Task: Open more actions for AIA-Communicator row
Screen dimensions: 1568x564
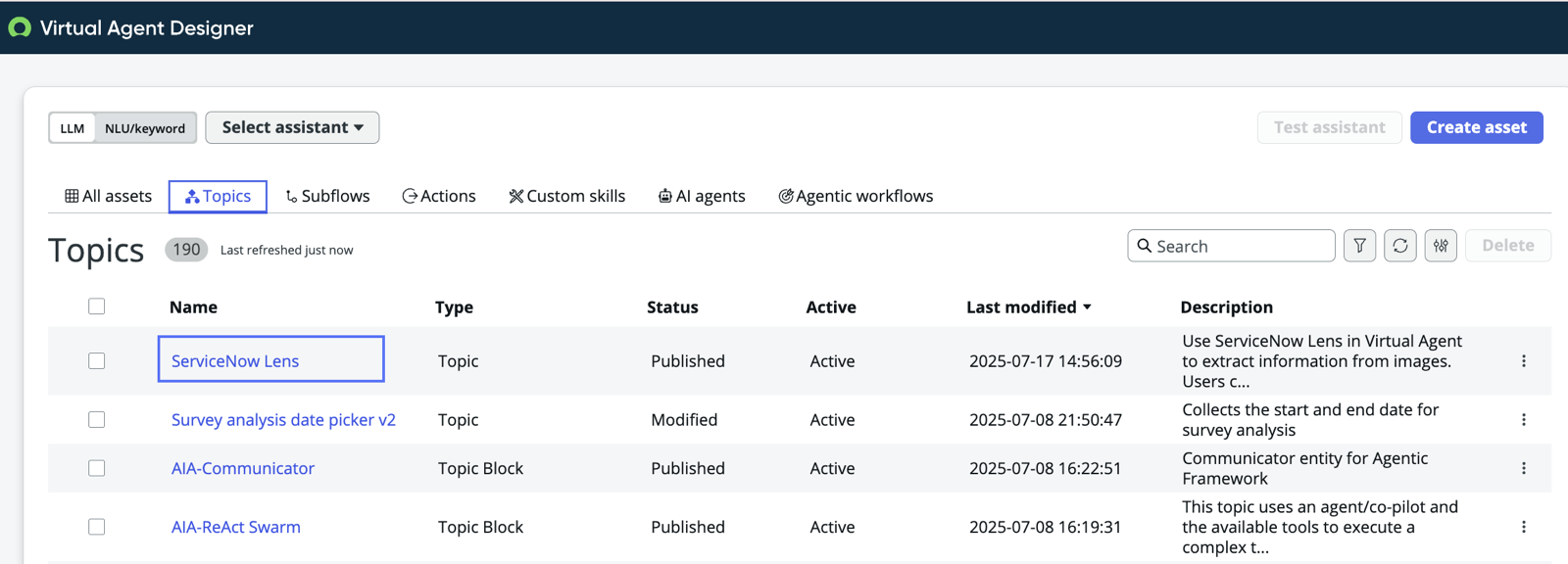Action: (1524, 468)
